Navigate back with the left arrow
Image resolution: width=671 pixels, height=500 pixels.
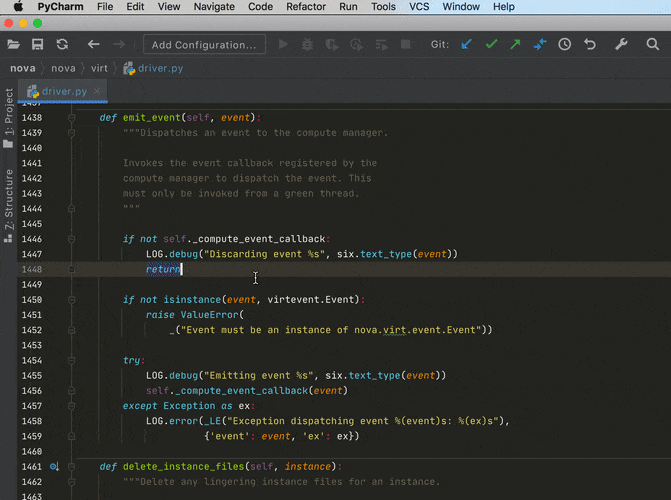[94, 44]
